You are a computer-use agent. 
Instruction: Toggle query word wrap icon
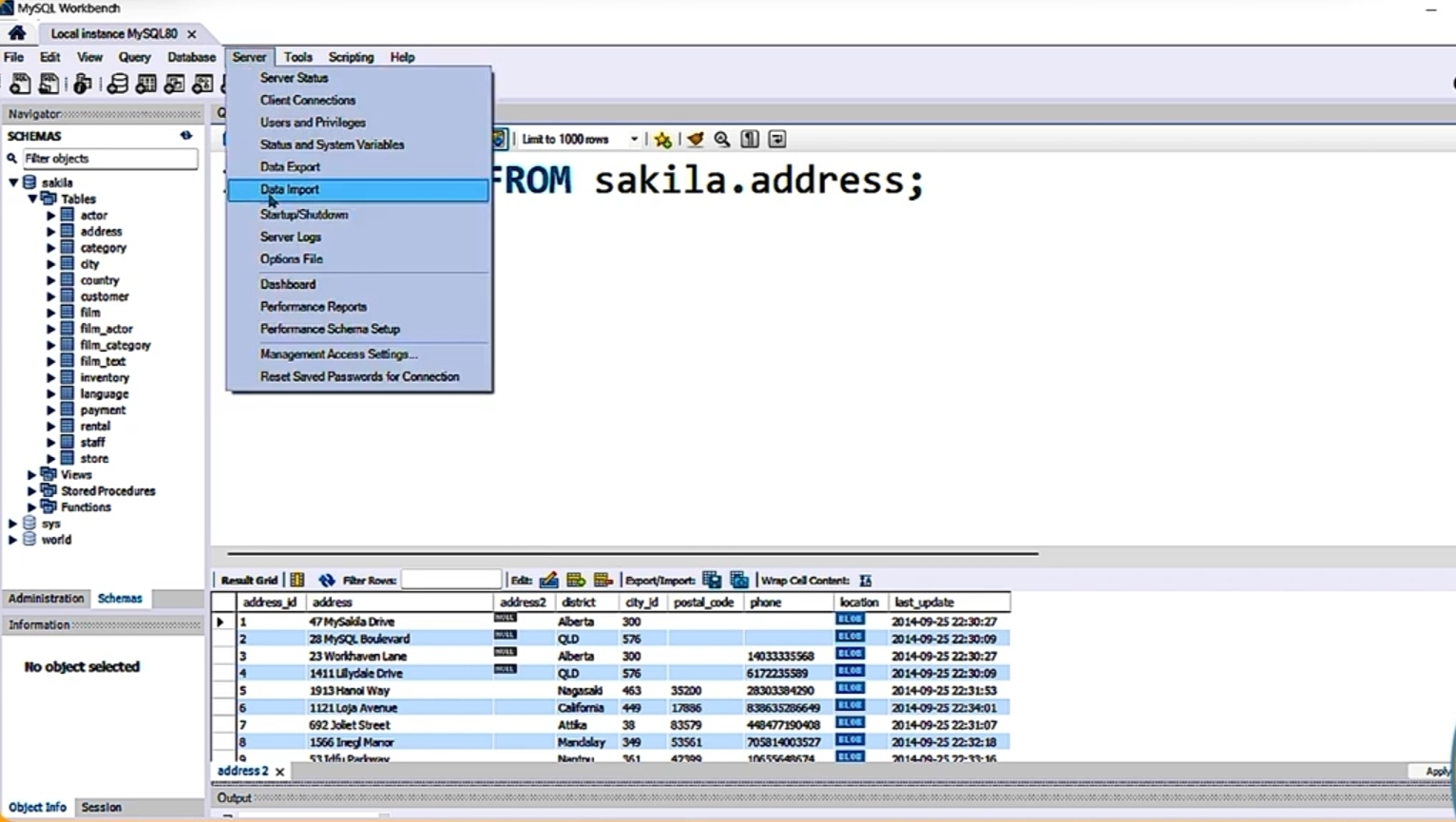click(x=776, y=140)
